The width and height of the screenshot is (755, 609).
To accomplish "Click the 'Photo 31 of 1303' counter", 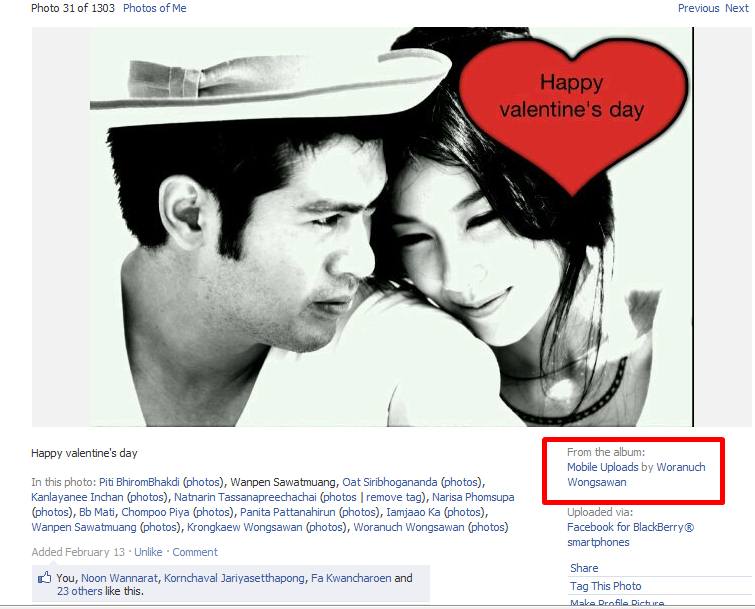I will click(x=73, y=8).
